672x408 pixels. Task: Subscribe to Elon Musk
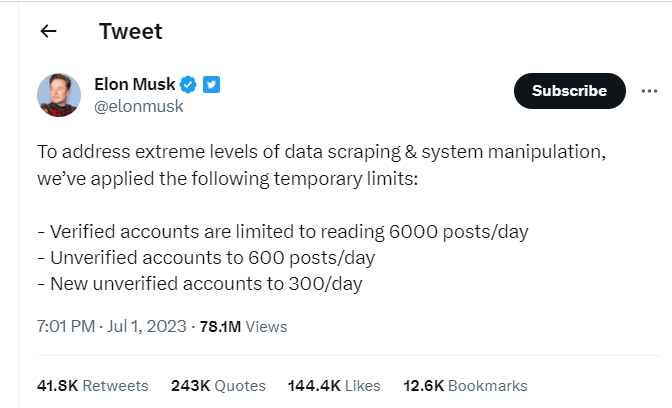570,91
